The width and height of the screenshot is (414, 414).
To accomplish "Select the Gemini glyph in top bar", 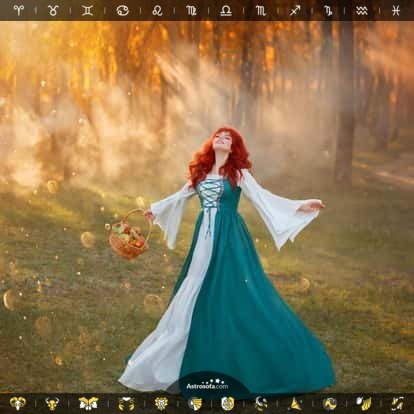I will [87, 10].
